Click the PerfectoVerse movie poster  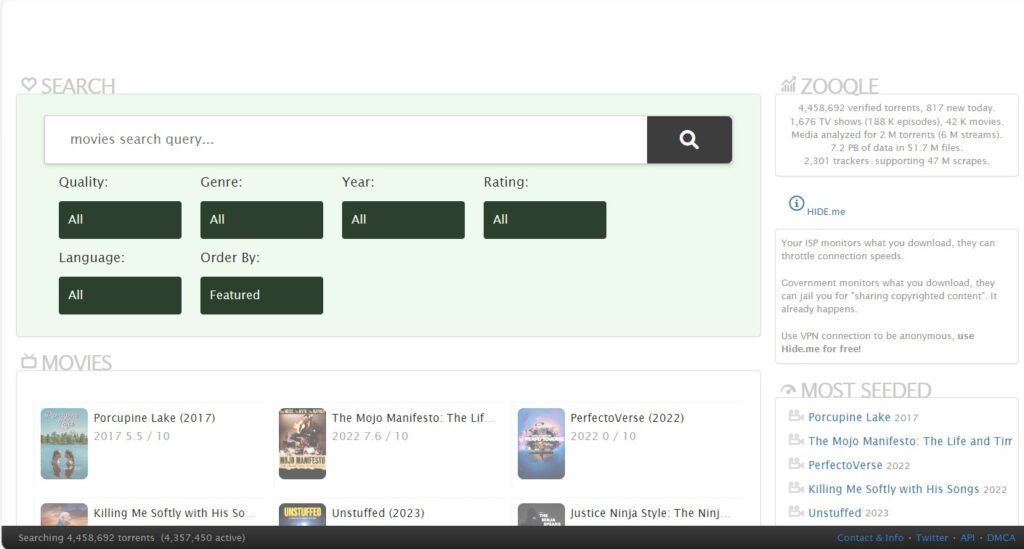pos(541,444)
